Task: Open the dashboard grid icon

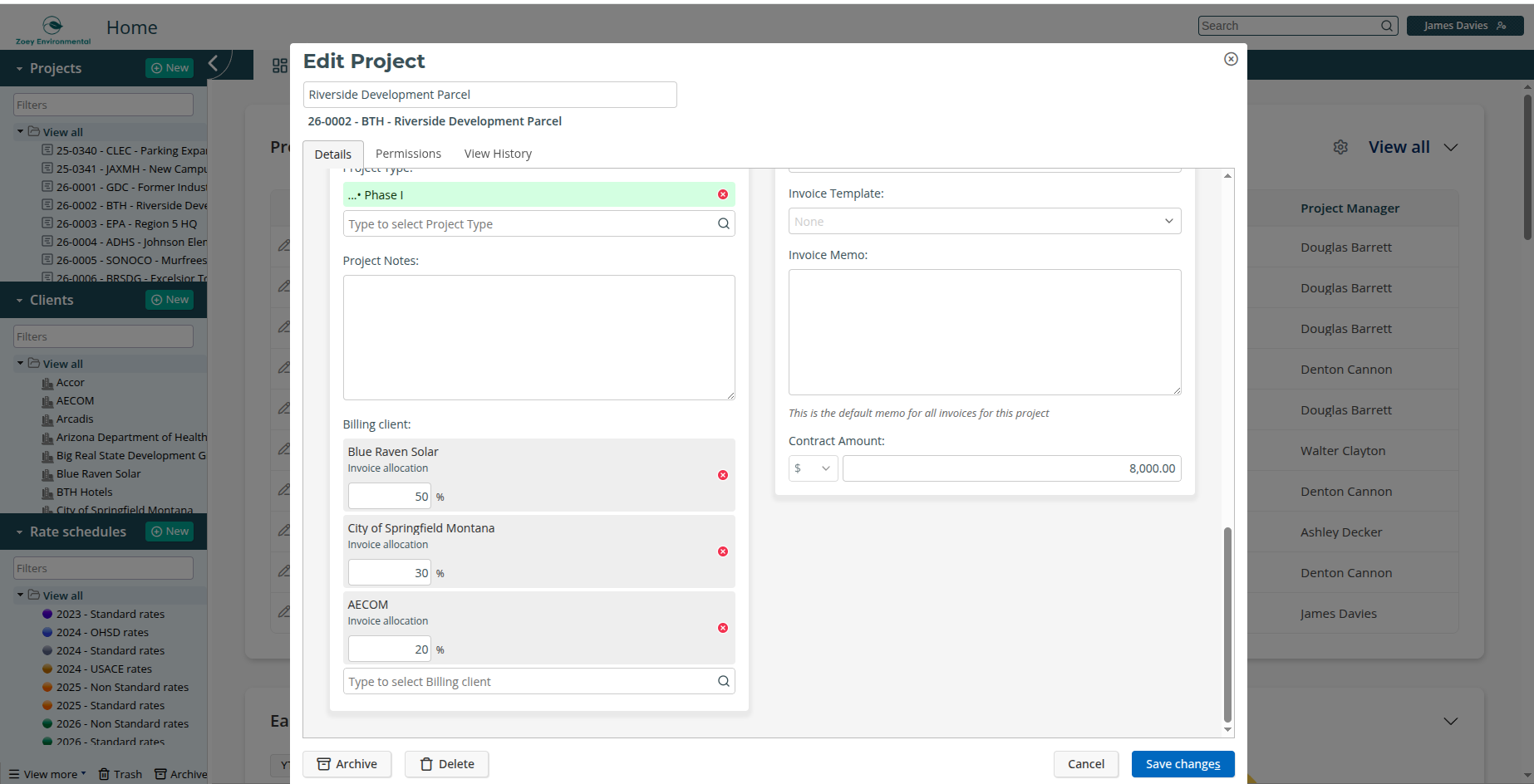Action: click(280, 66)
